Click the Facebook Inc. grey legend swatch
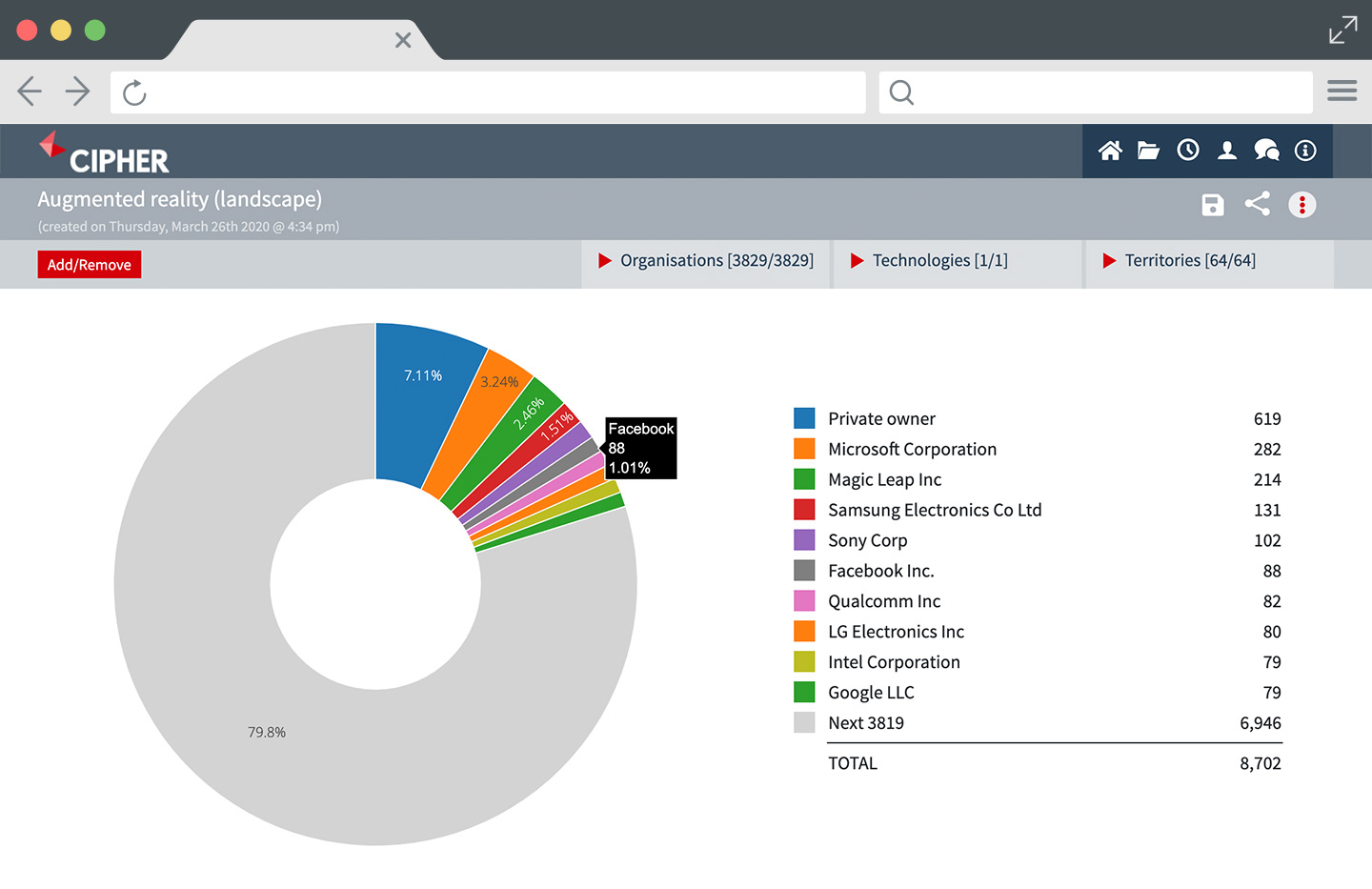 click(804, 571)
